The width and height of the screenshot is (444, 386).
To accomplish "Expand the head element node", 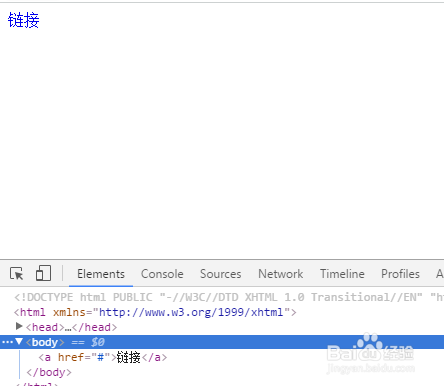I will pyautogui.click(x=19, y=326).
